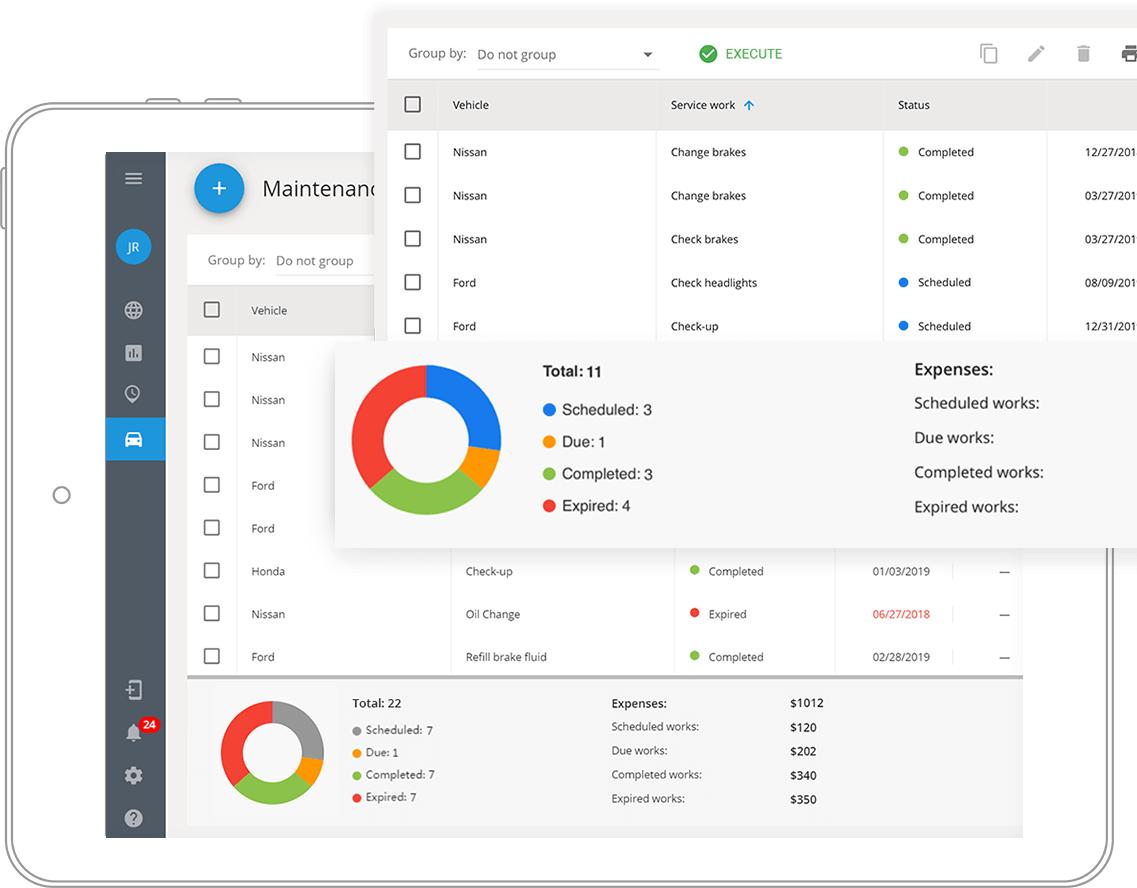Image resolution: width=1137 pixels, height=888 pixels.
Task: Select the clock history icon in sidebar
Action: pyautogui.click(x=133, y=394)
